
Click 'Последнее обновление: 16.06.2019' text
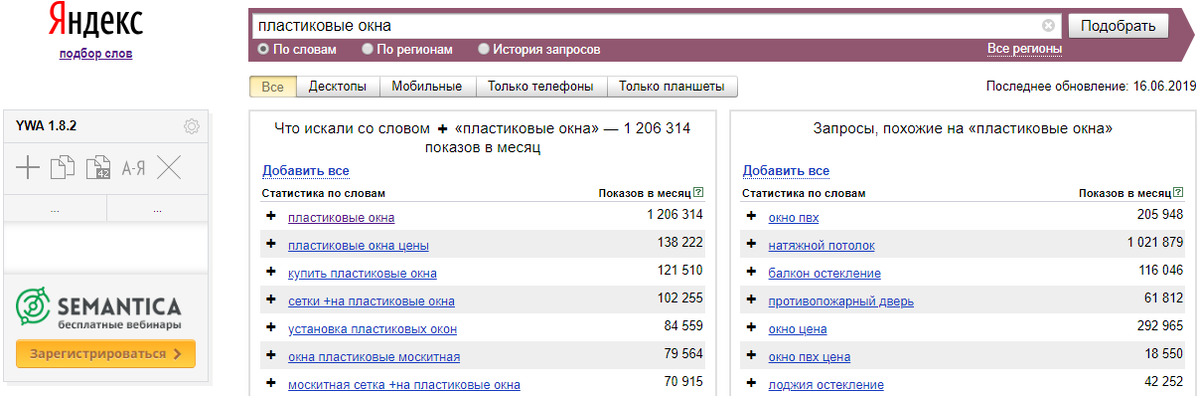[x=1091, y=86]
